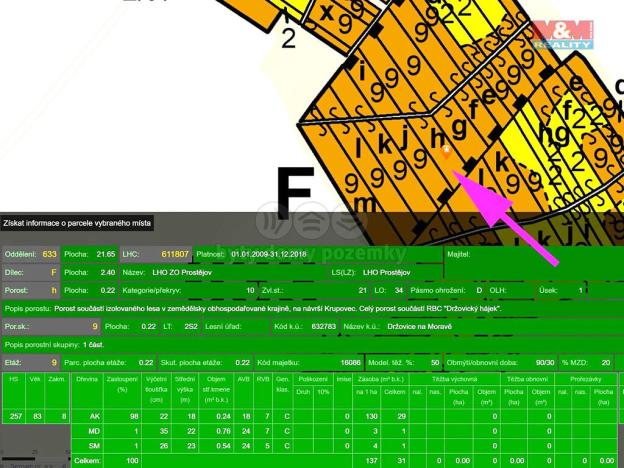Click the Celkem totals row label
The image size is (624, 468).
pos(86,459)
